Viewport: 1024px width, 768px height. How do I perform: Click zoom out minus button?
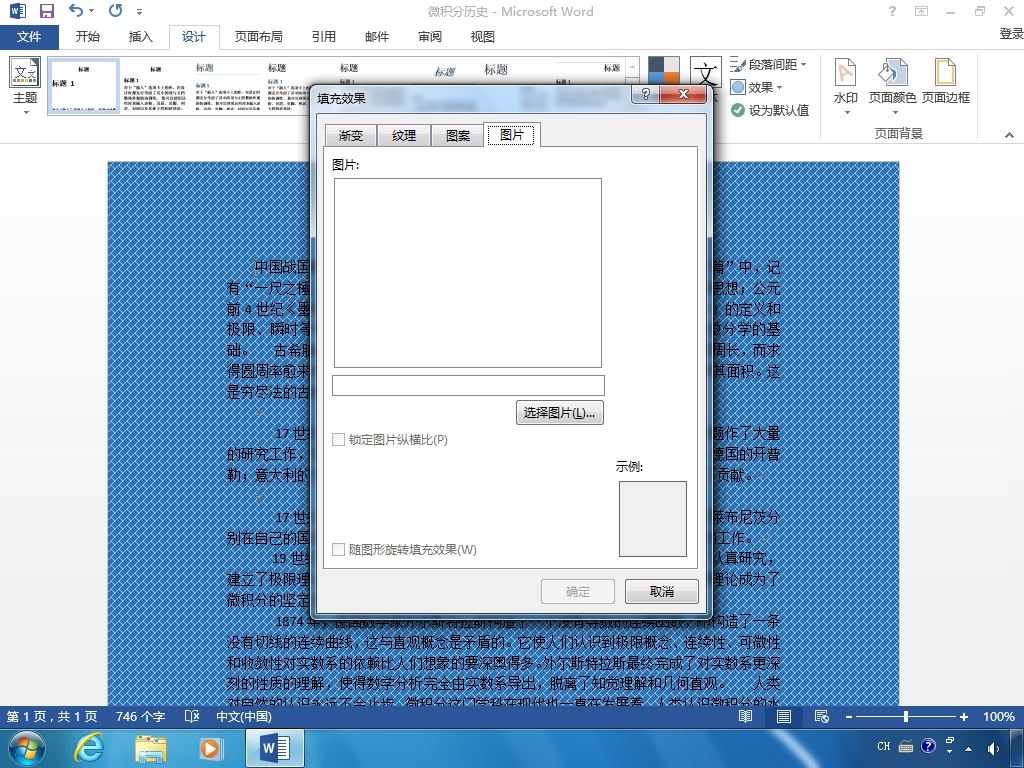click(x=849, y=716)
